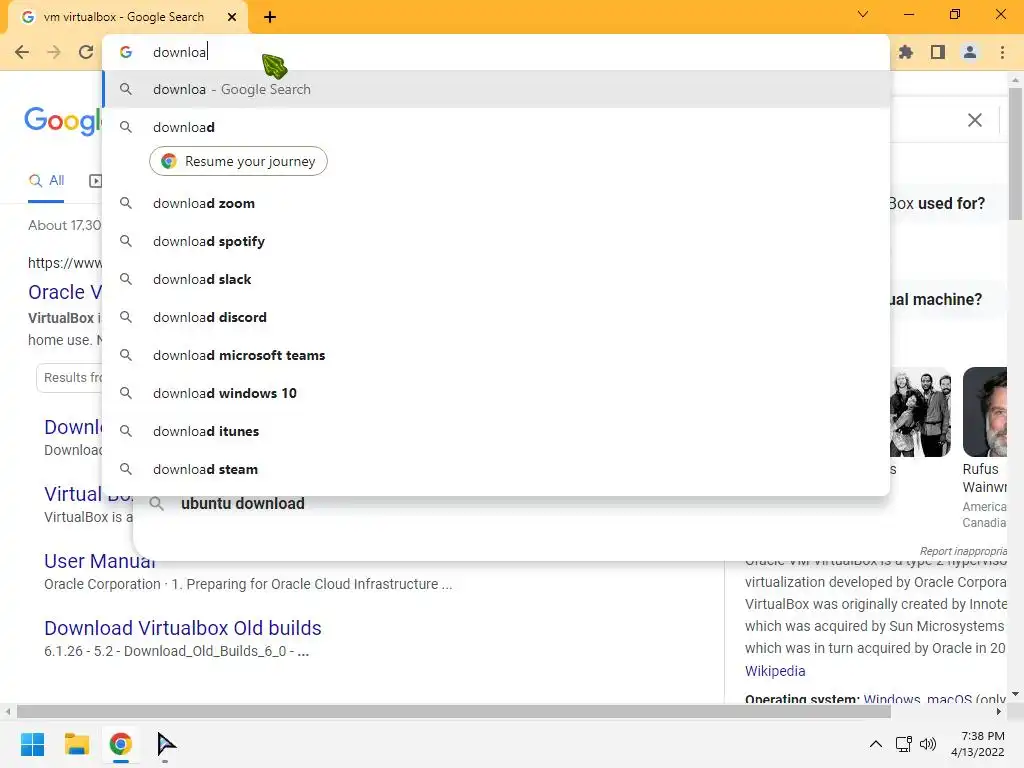The height and width of the screenshot is (768, 1024).
Task: Choose the 'download discord' suggestion
Action: (x=496, y=317)
